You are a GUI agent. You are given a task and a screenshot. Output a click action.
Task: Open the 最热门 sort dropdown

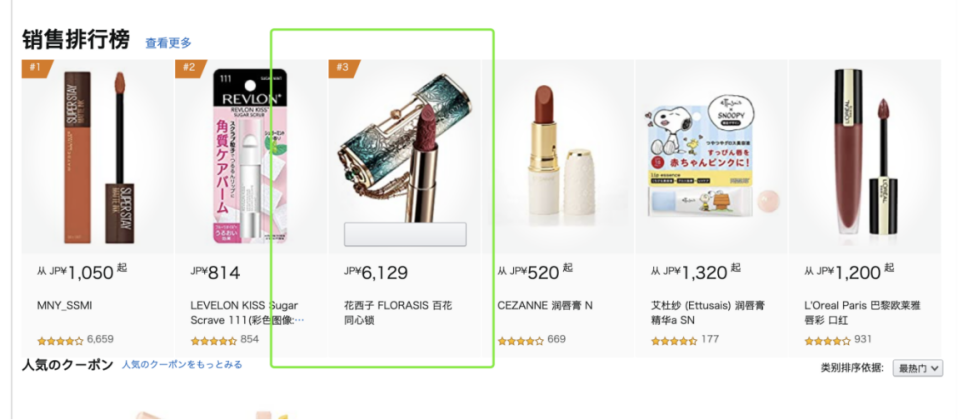(x=918, y=368)
